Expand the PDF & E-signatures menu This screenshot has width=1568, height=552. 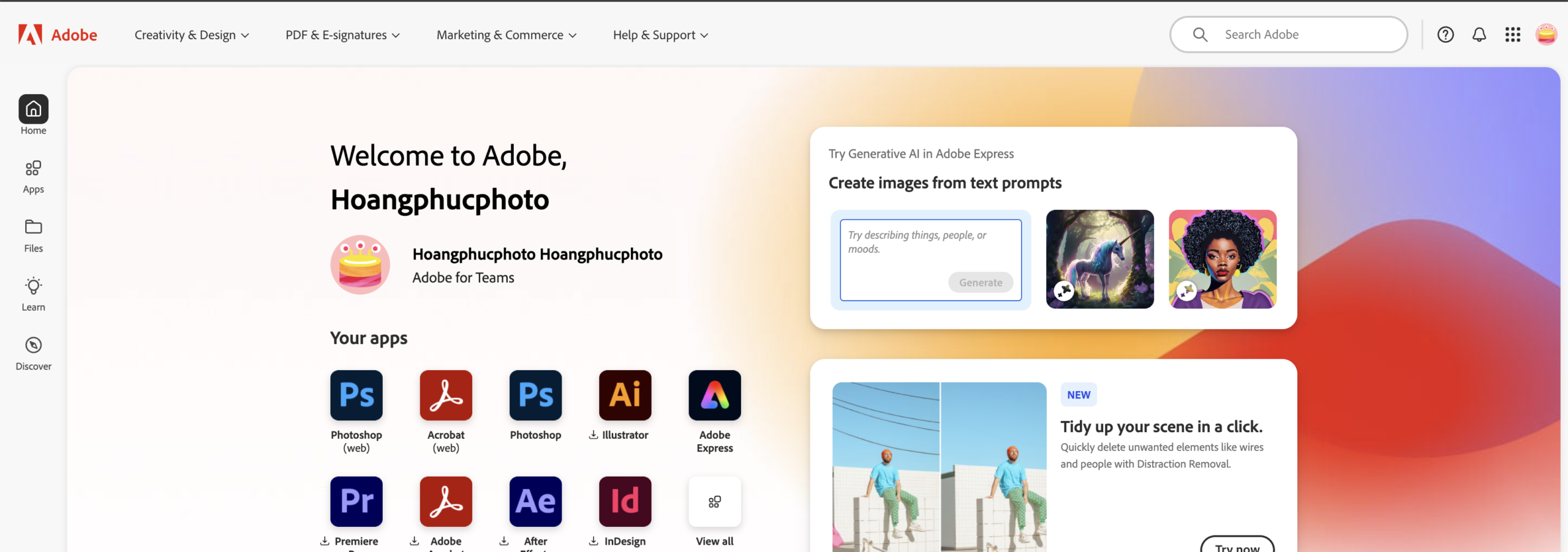(342, 35)
